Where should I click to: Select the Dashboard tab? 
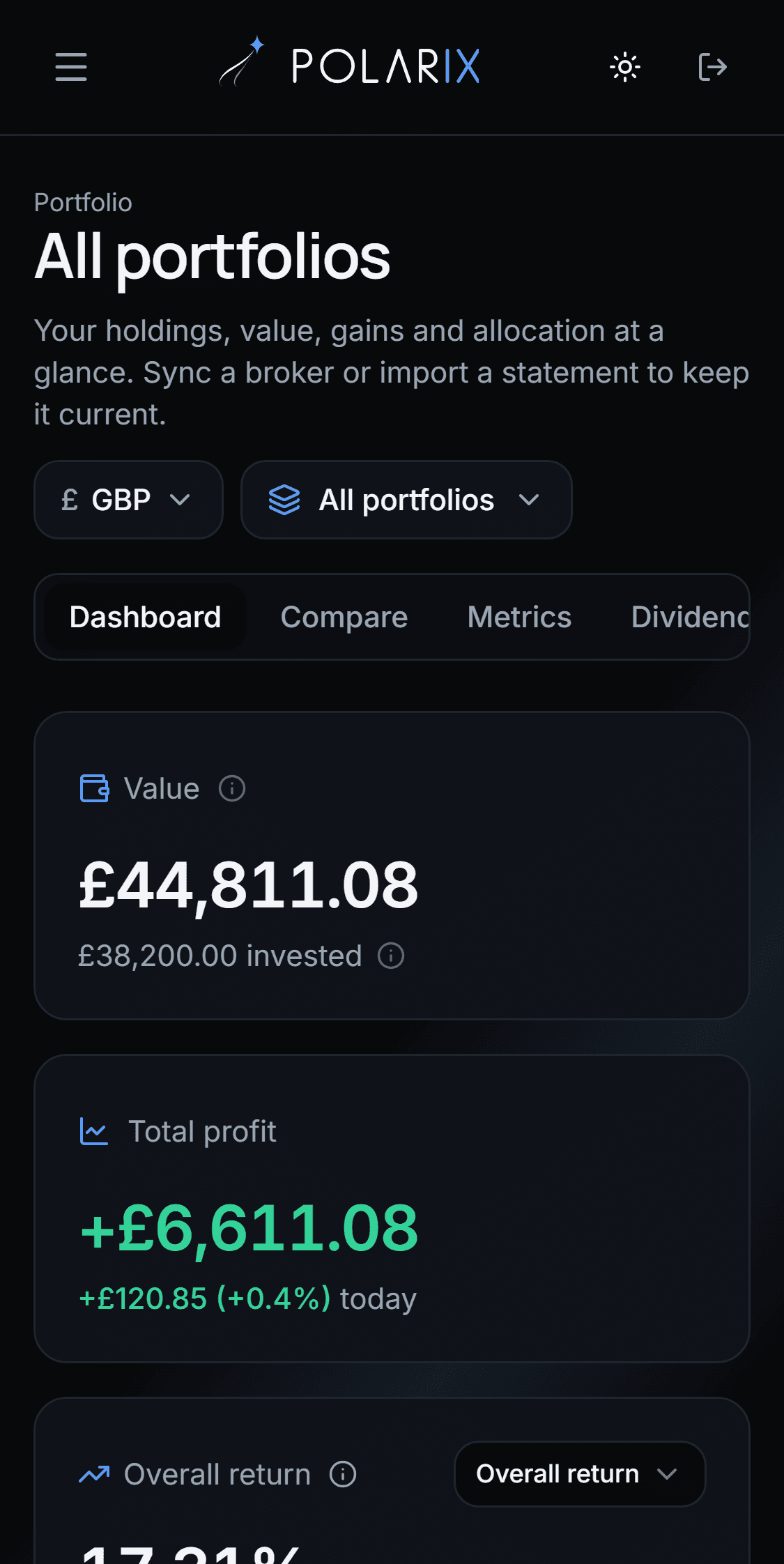(x=145, y=617)
